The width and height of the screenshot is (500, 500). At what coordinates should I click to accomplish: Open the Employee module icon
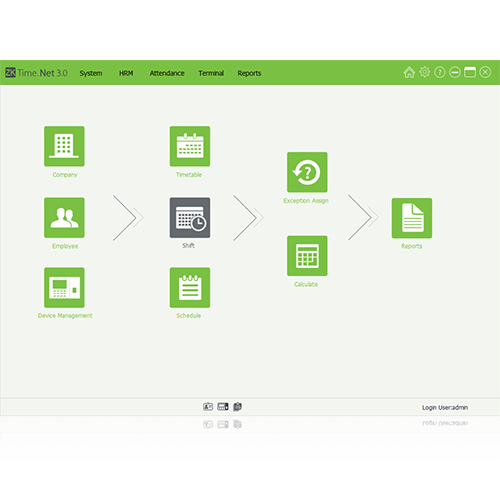[x=64, y=218]
